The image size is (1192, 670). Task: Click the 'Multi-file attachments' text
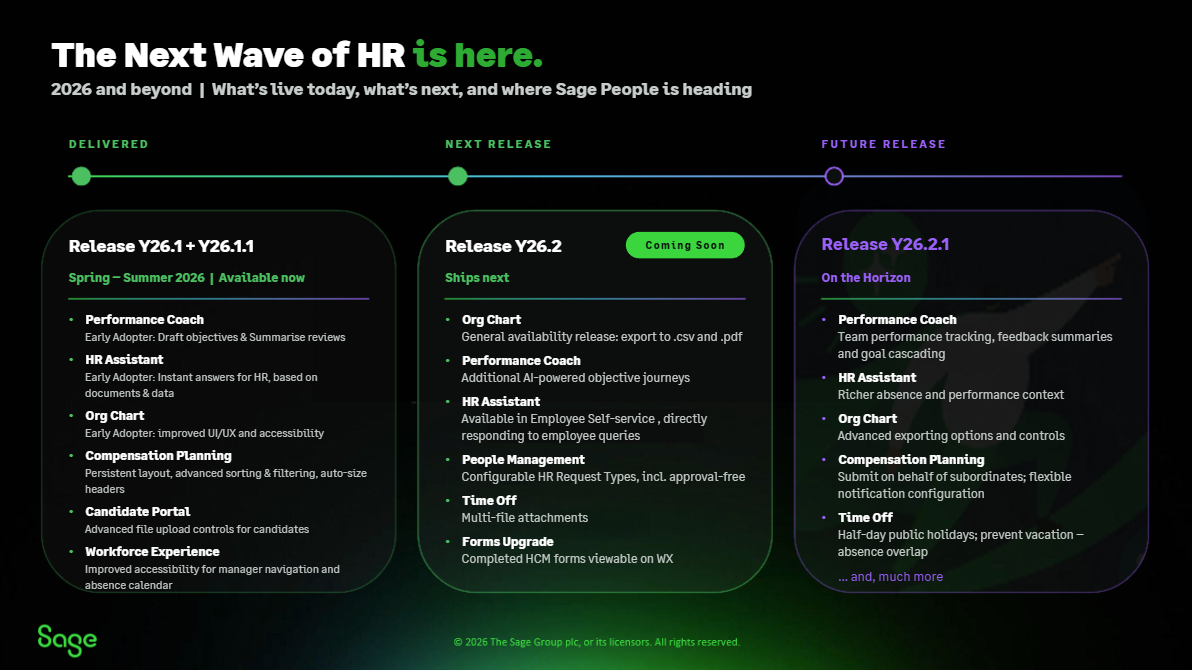525,518
